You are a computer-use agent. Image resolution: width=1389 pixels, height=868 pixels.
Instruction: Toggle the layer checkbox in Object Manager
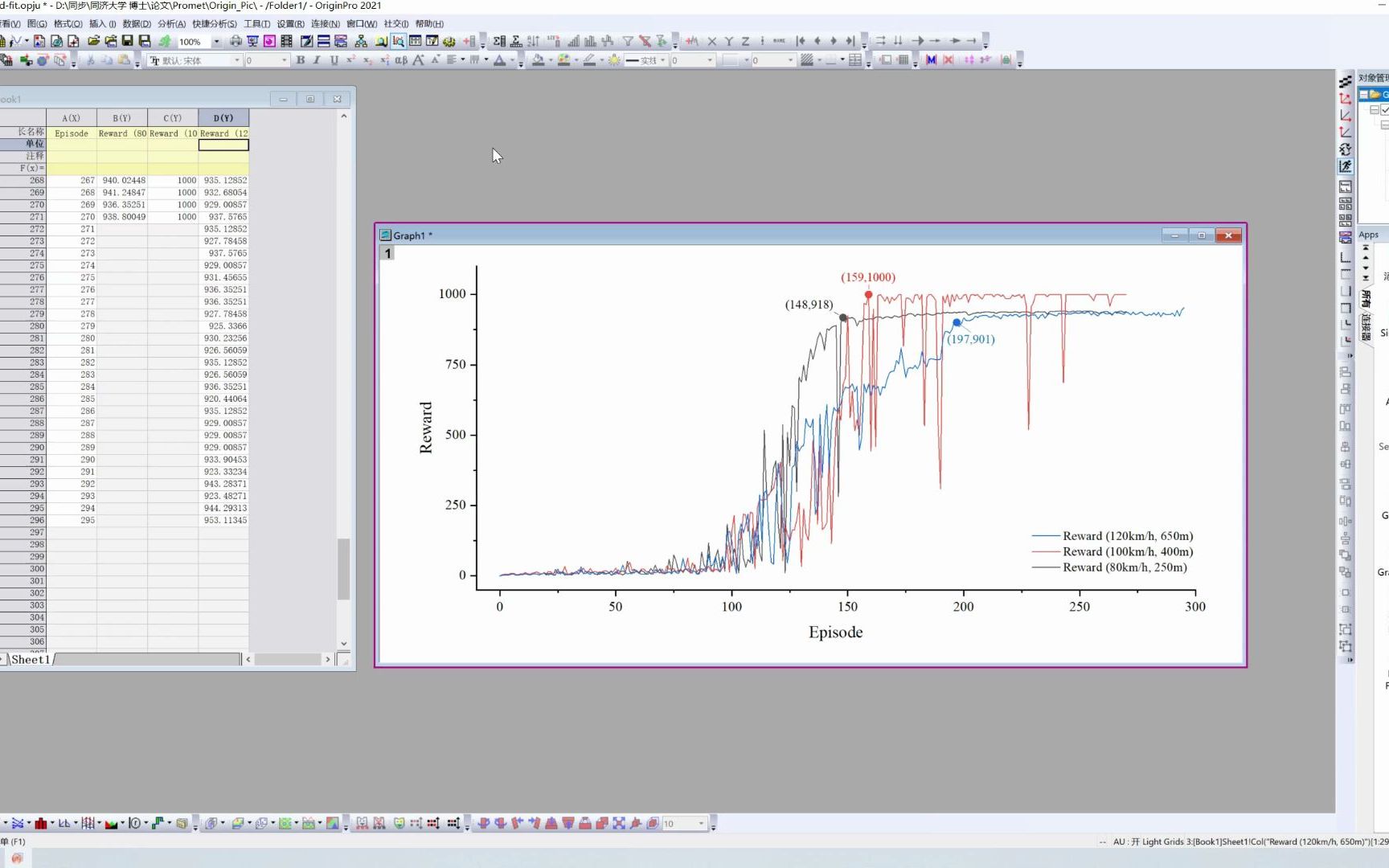click(x=1385, y=110)
